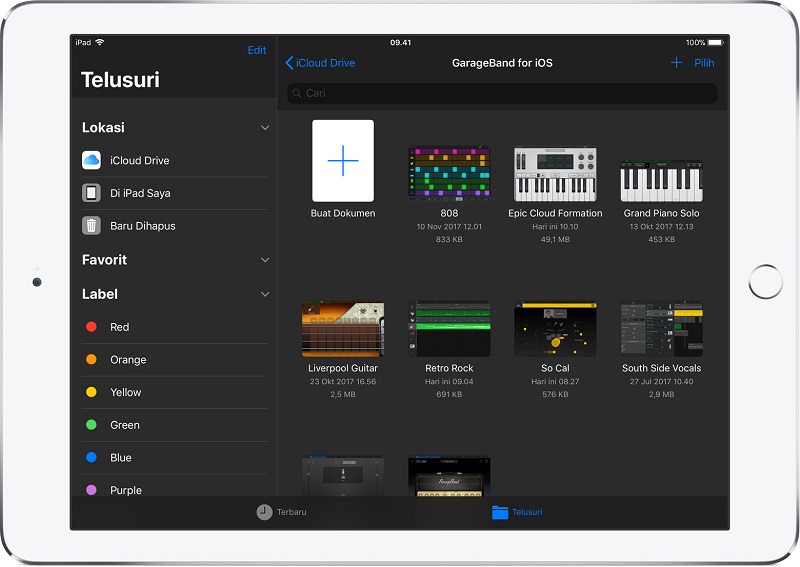Open the partially visible dark audio recorder project thumbnail
Viewport: 800px width, 567px height.
click(x=343, y=476)
